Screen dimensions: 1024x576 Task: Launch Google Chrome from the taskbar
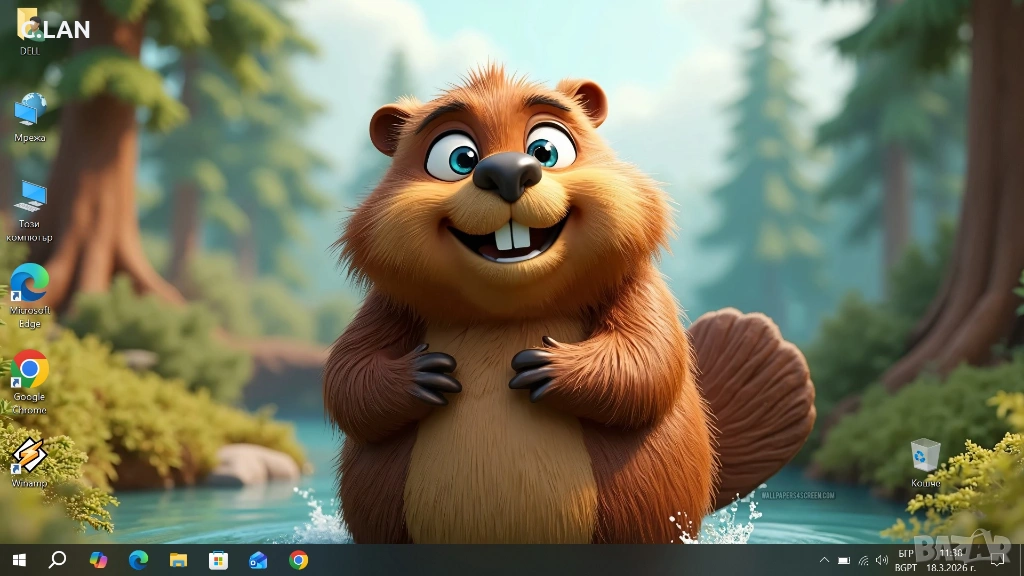298,560
